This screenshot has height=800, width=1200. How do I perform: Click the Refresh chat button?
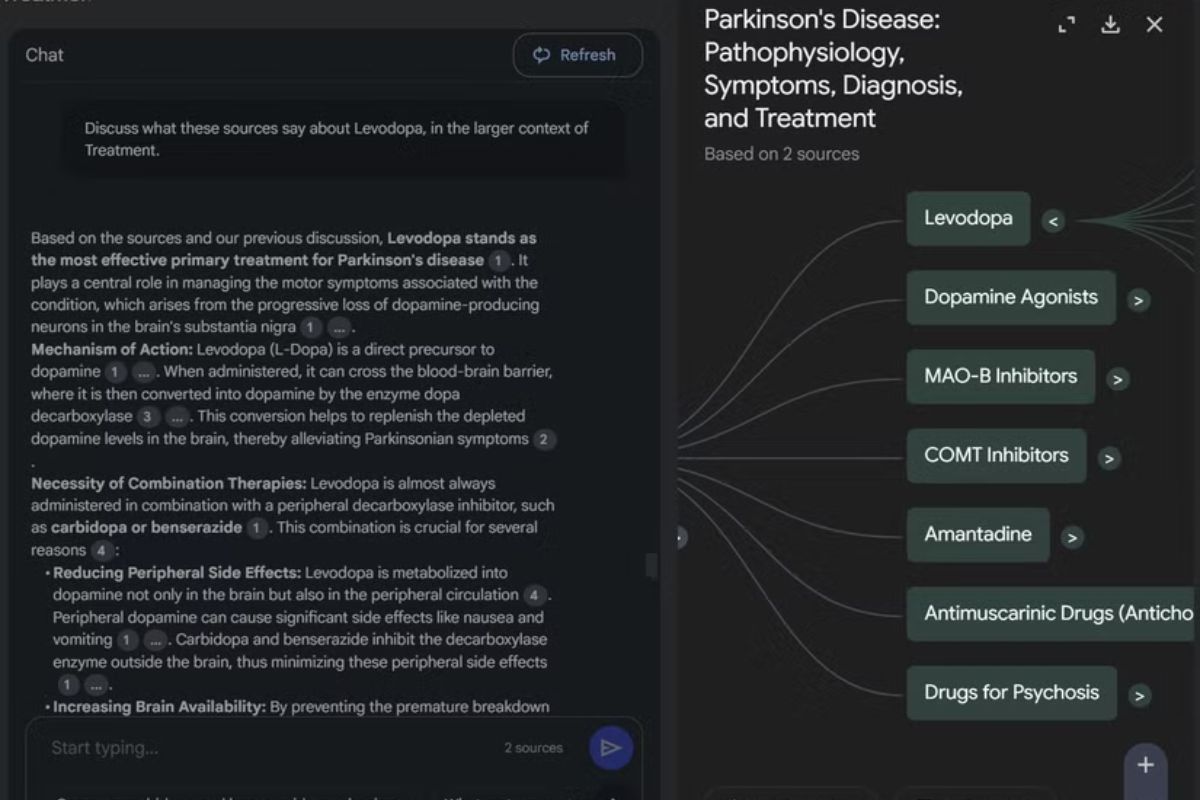[x=577, y=55]
